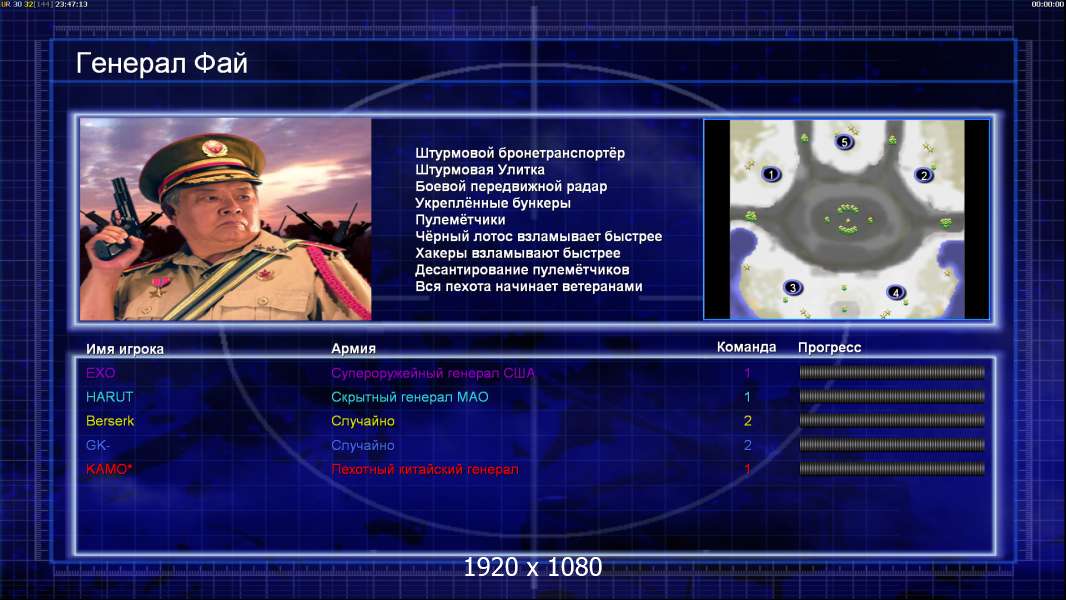
Task: Click the 23:47:13 clock readout
Action: pos(71,4)
